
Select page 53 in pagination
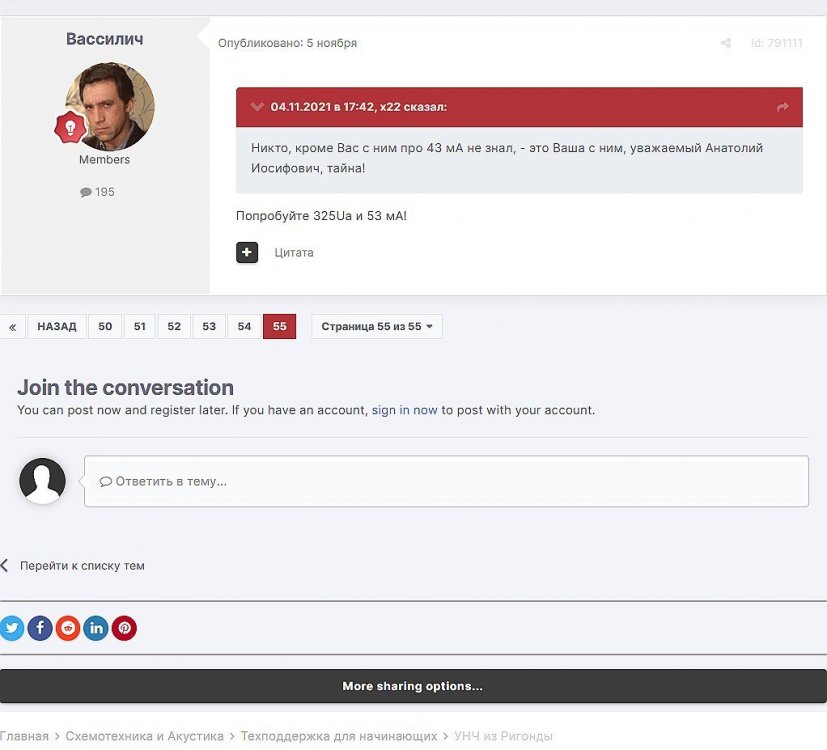pos(209,327)
